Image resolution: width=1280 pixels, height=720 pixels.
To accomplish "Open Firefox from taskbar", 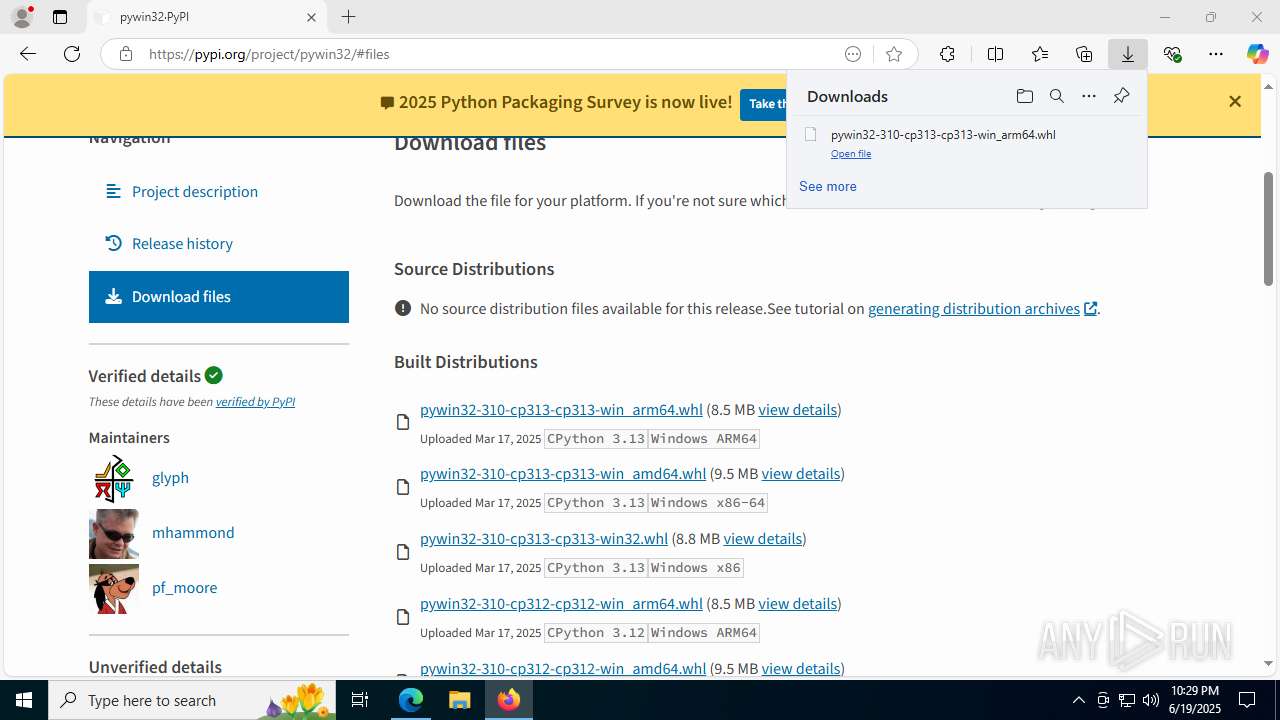I will tap(508, 700).
